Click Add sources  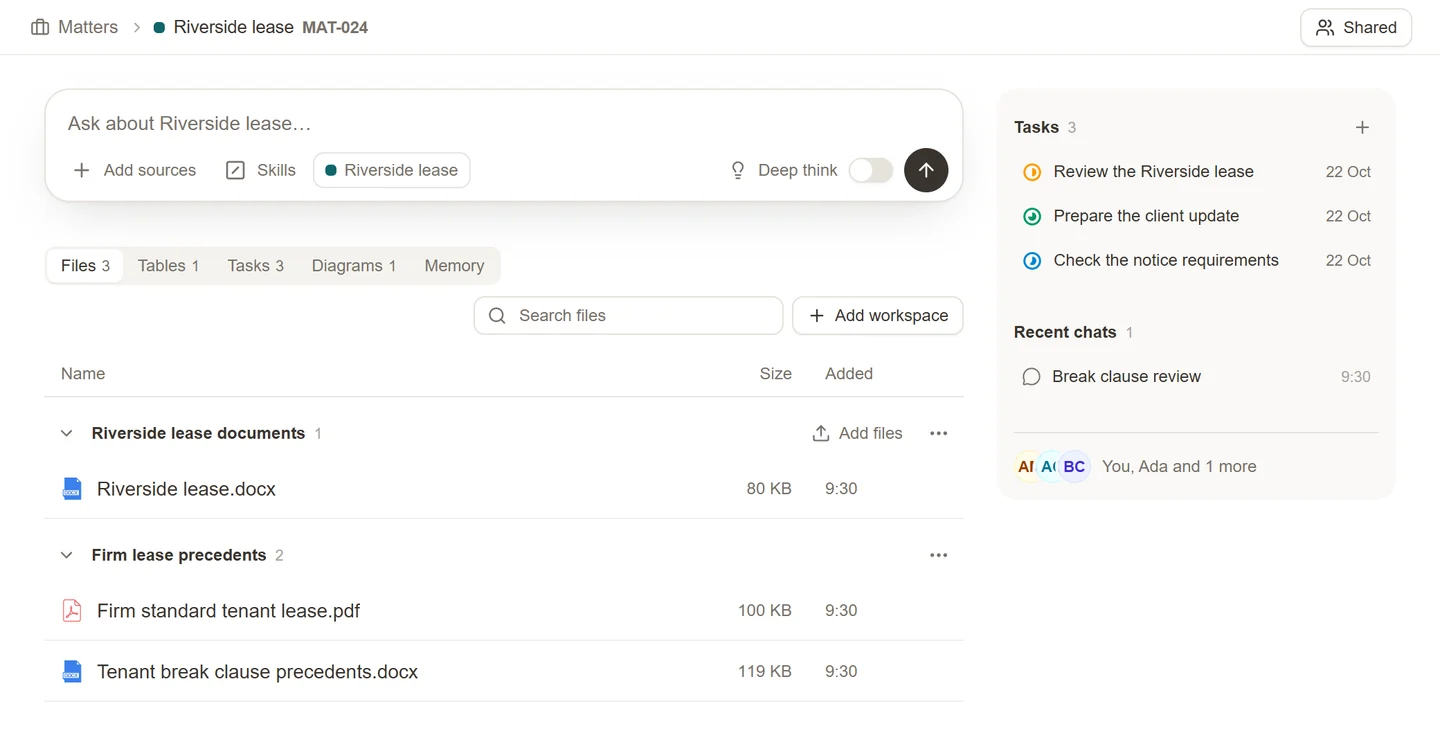(135, 170)
